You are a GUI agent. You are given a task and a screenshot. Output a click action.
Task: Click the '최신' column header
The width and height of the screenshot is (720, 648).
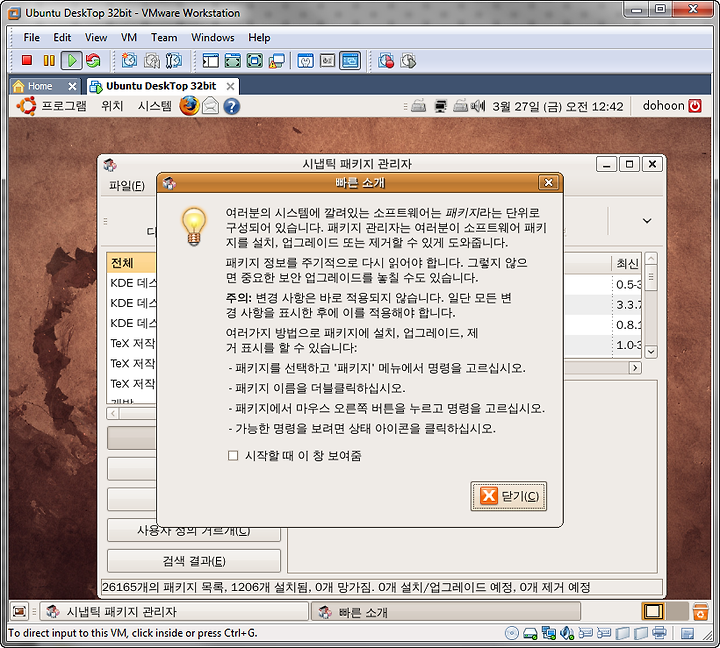tap(627, 264)
